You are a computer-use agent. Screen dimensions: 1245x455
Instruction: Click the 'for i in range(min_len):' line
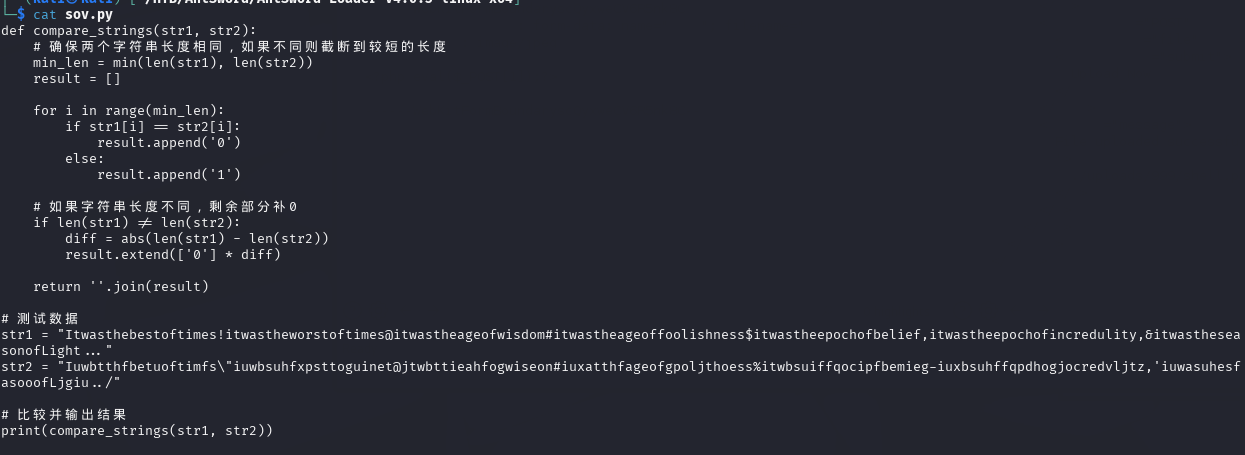click(129, 111)
